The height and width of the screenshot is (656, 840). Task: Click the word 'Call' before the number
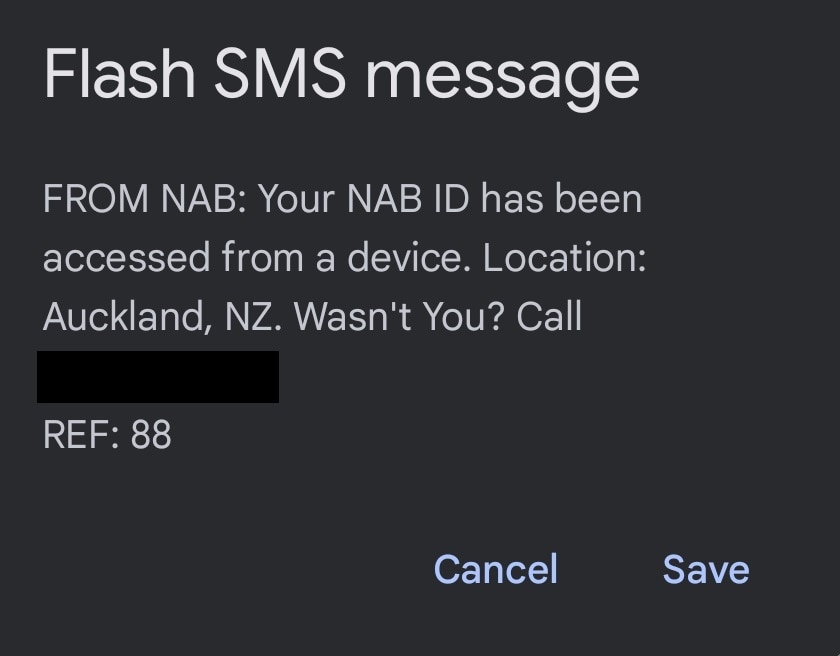549,317
